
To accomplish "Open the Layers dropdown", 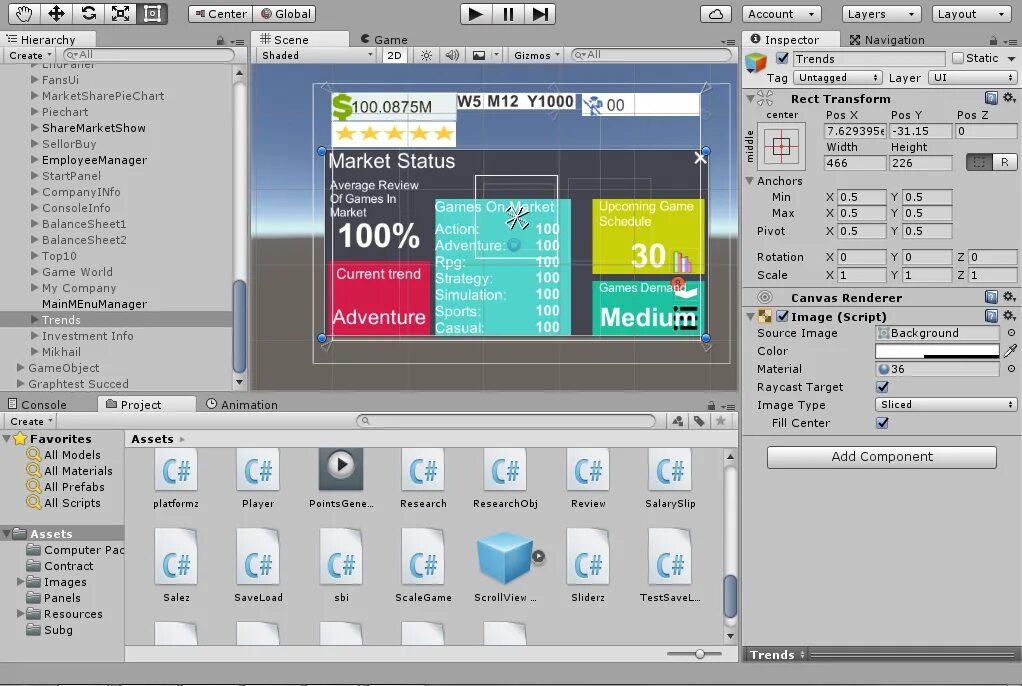I will (881, 14).
